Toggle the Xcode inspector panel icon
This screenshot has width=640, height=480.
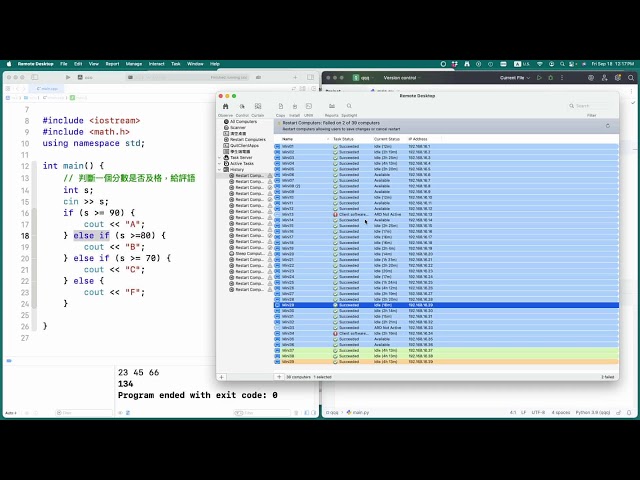click(311, 77)
